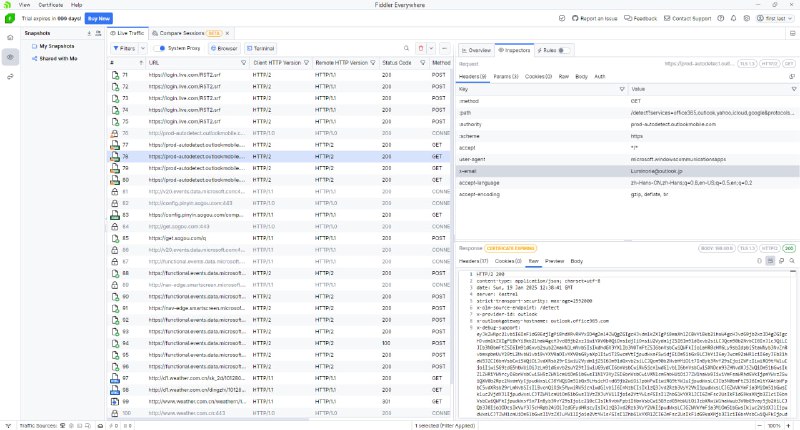Click the help question mark icon

(x=719, y=18)
